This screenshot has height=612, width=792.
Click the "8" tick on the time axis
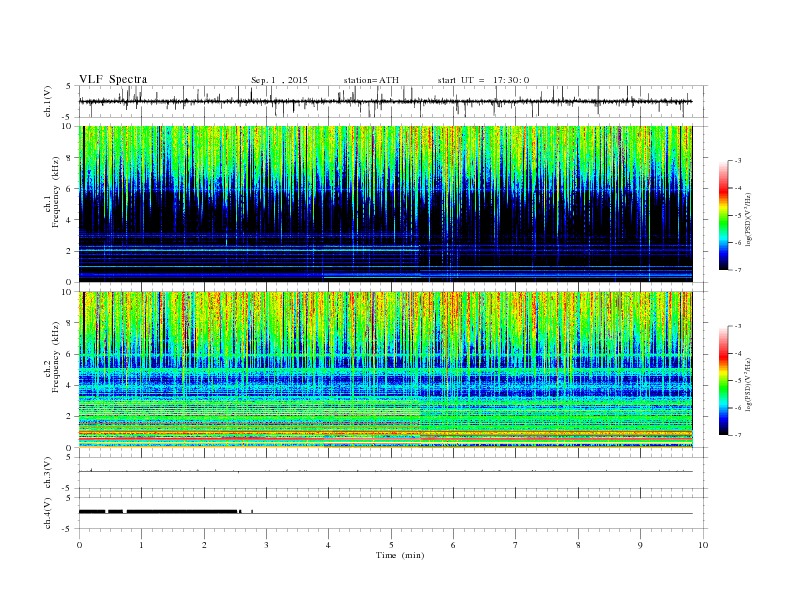tap(578, 545)
